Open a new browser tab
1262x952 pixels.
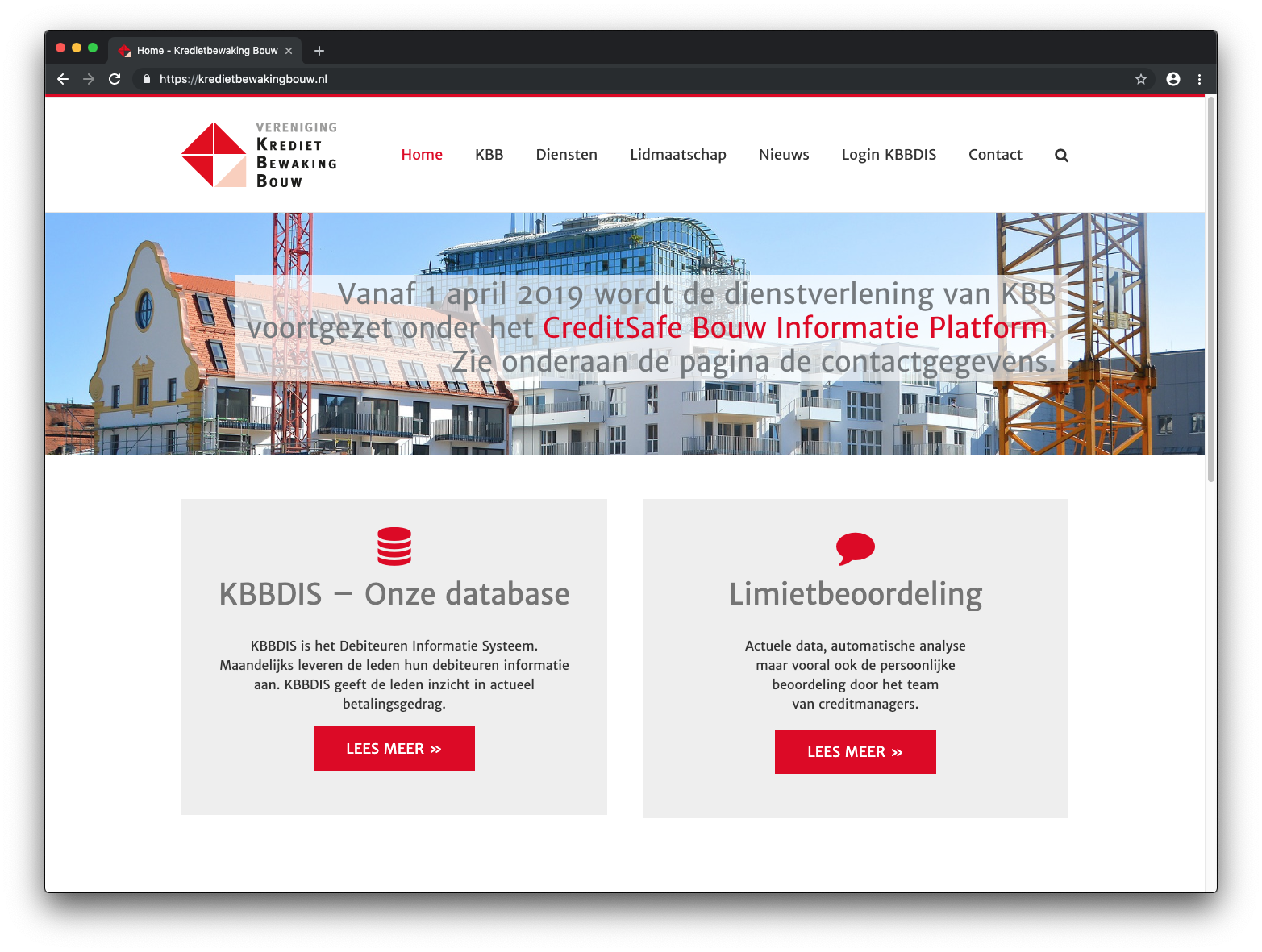[319, 51]
